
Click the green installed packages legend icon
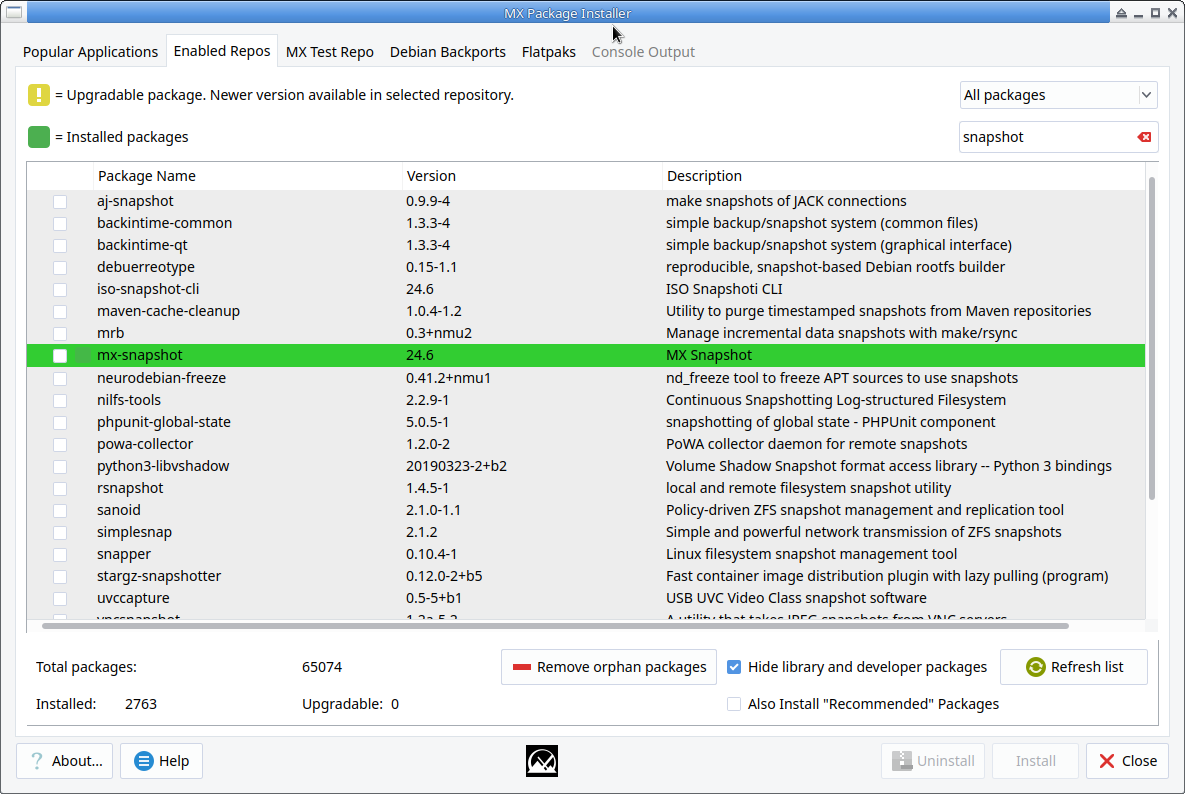pyautogui.click(x=39, y=137)
